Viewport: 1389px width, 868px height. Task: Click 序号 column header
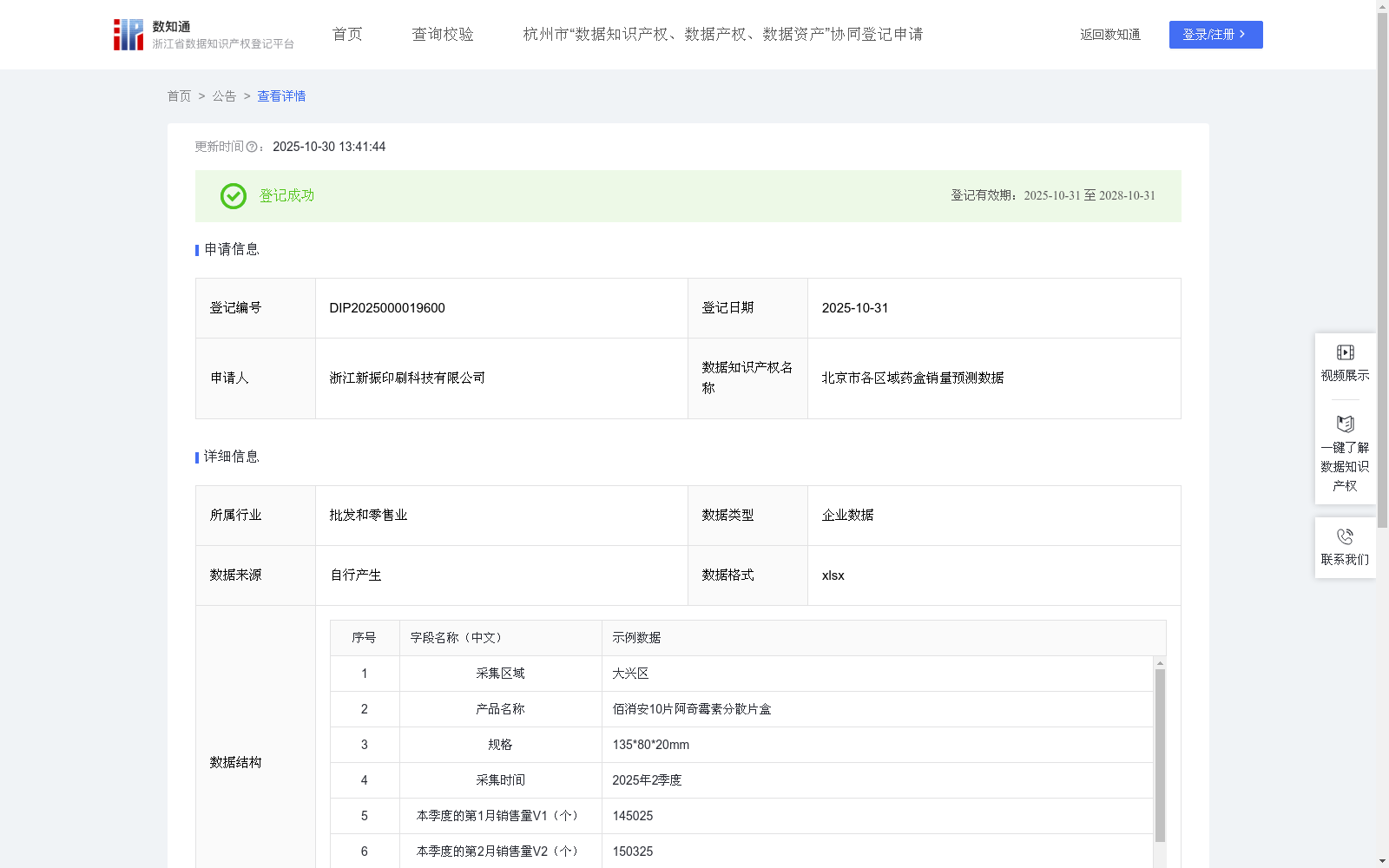click(365, 638)
